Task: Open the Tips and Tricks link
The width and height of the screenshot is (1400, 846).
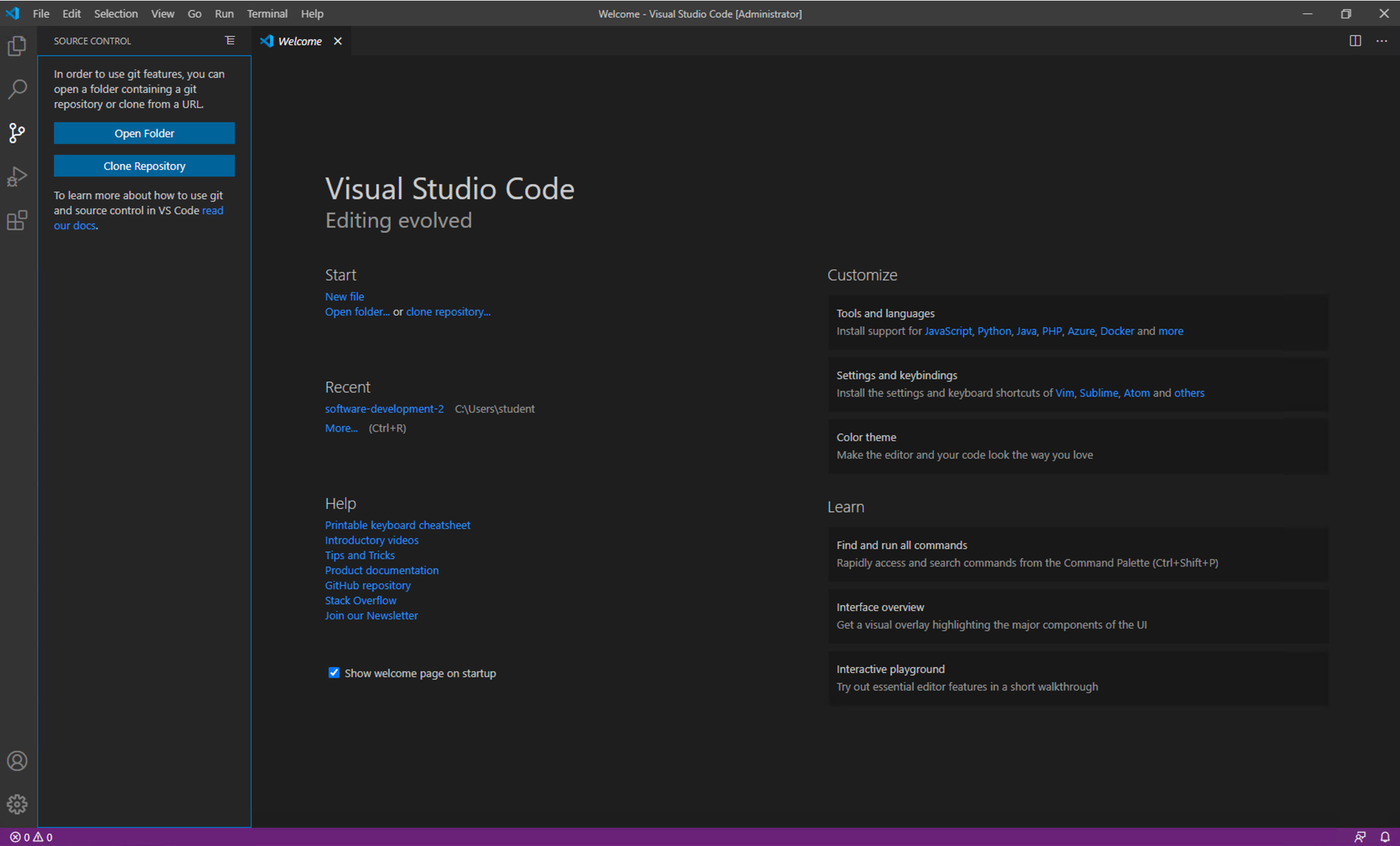Action: pos(359,555)
